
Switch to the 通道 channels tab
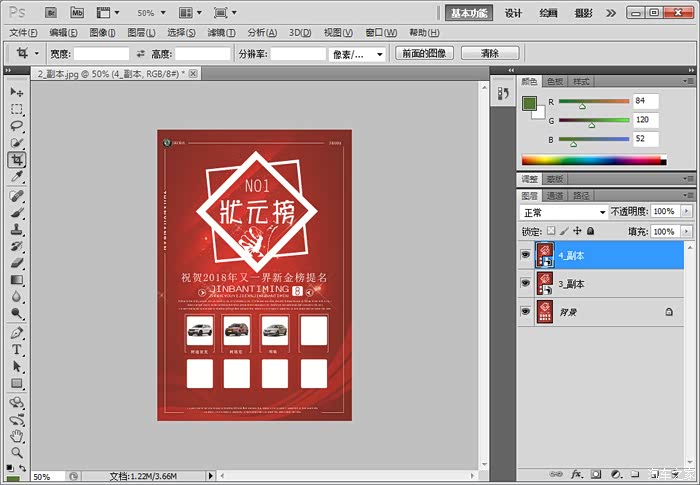click(556, 195)
